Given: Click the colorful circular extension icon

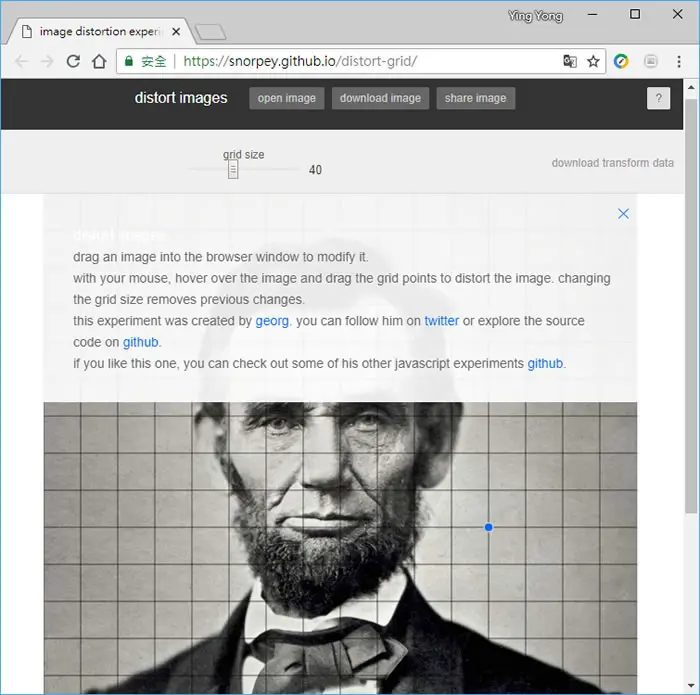Looking at the screenshot, I should (x=621, y=61).
